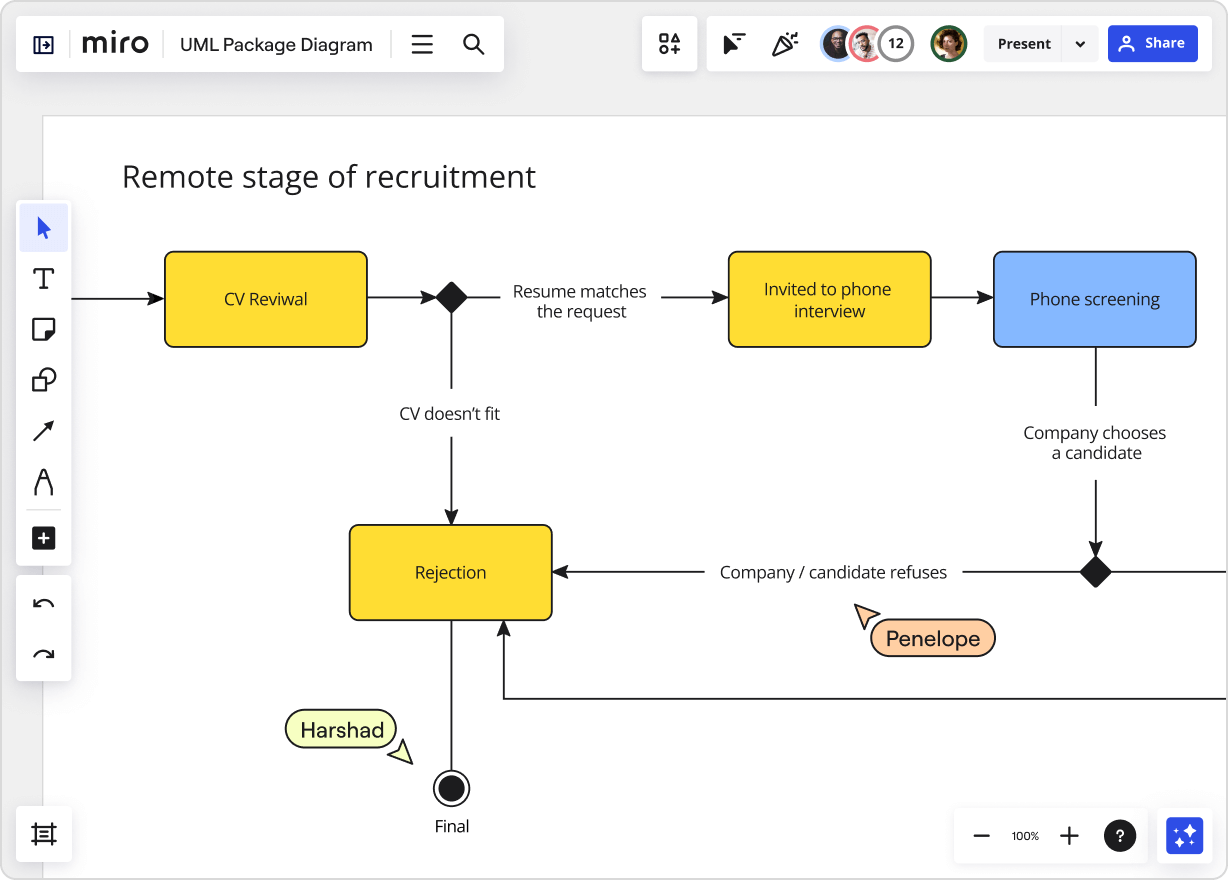Expand the Present dropdown arrow
This screenshot has width=1228, height=880.
pos(1080,44)
